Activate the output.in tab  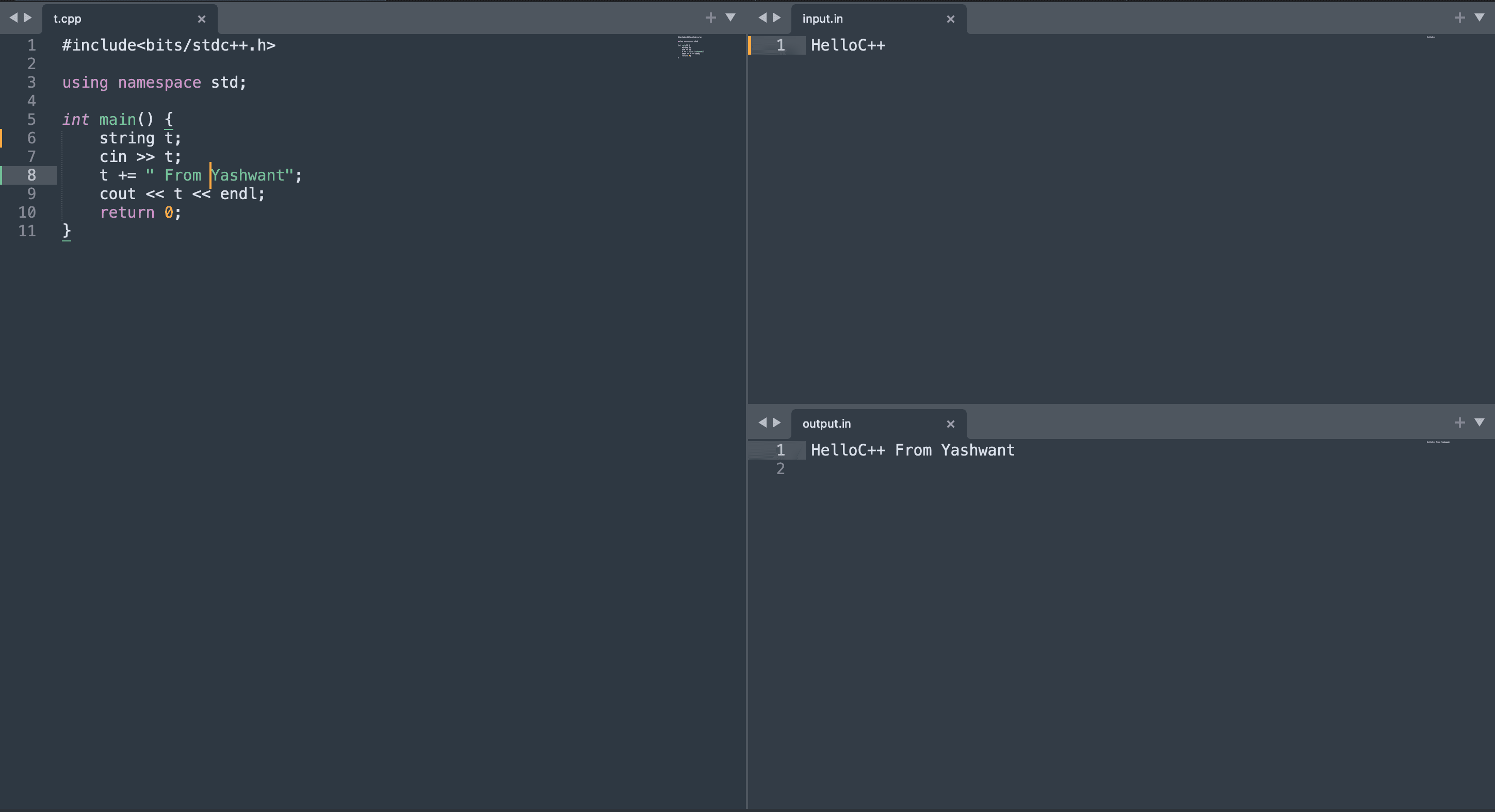point(826,424)
